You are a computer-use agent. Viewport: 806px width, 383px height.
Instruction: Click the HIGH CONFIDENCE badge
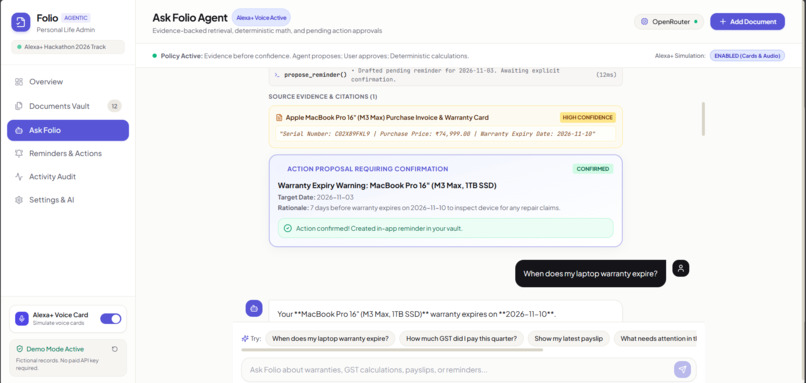(588, 118)
